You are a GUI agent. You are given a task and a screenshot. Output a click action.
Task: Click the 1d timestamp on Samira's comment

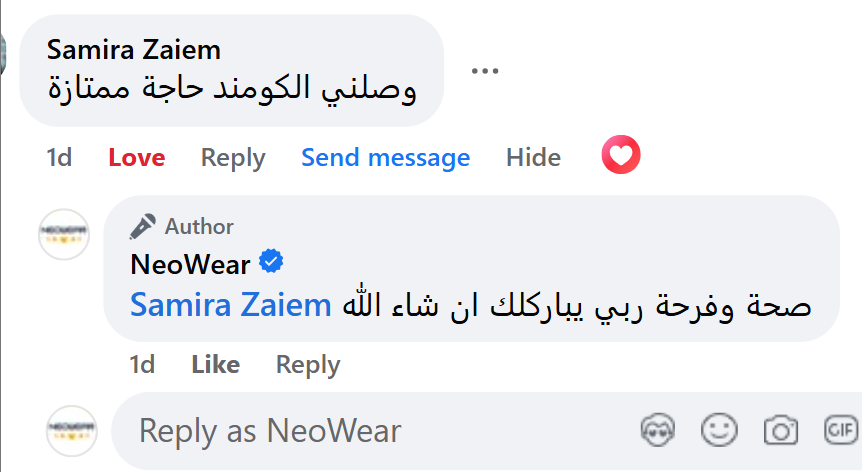point(59,157)
